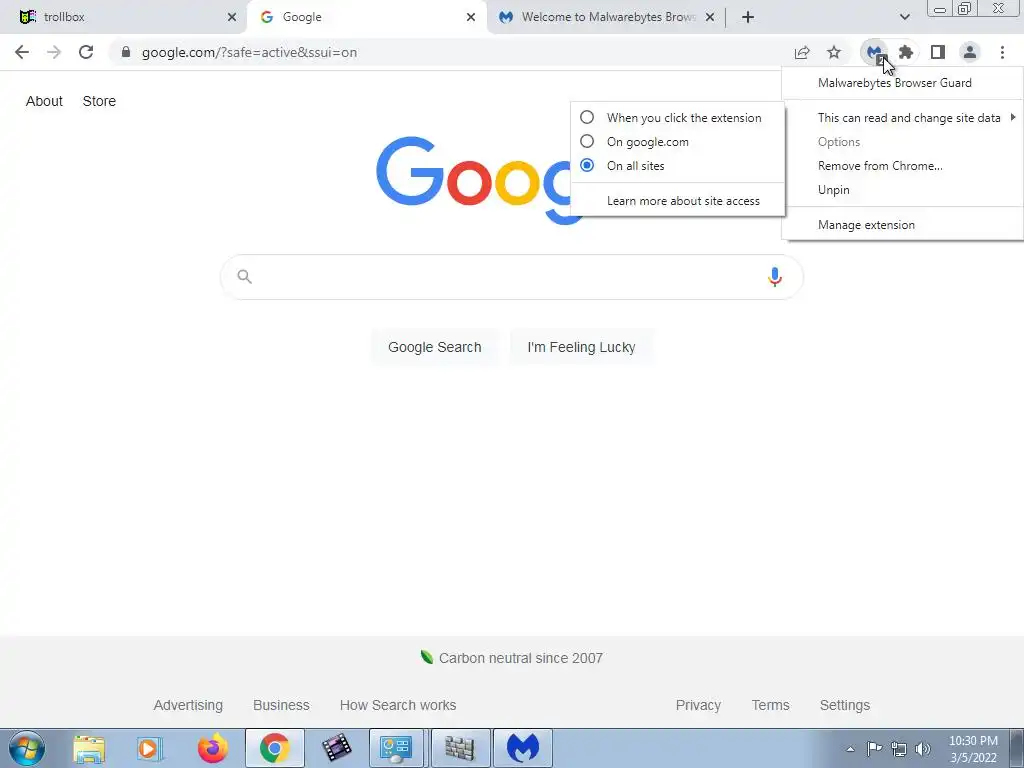Open 'How Search works' footer link
Viewport: 1024px width, 768px height.
[x=398, y=705]
